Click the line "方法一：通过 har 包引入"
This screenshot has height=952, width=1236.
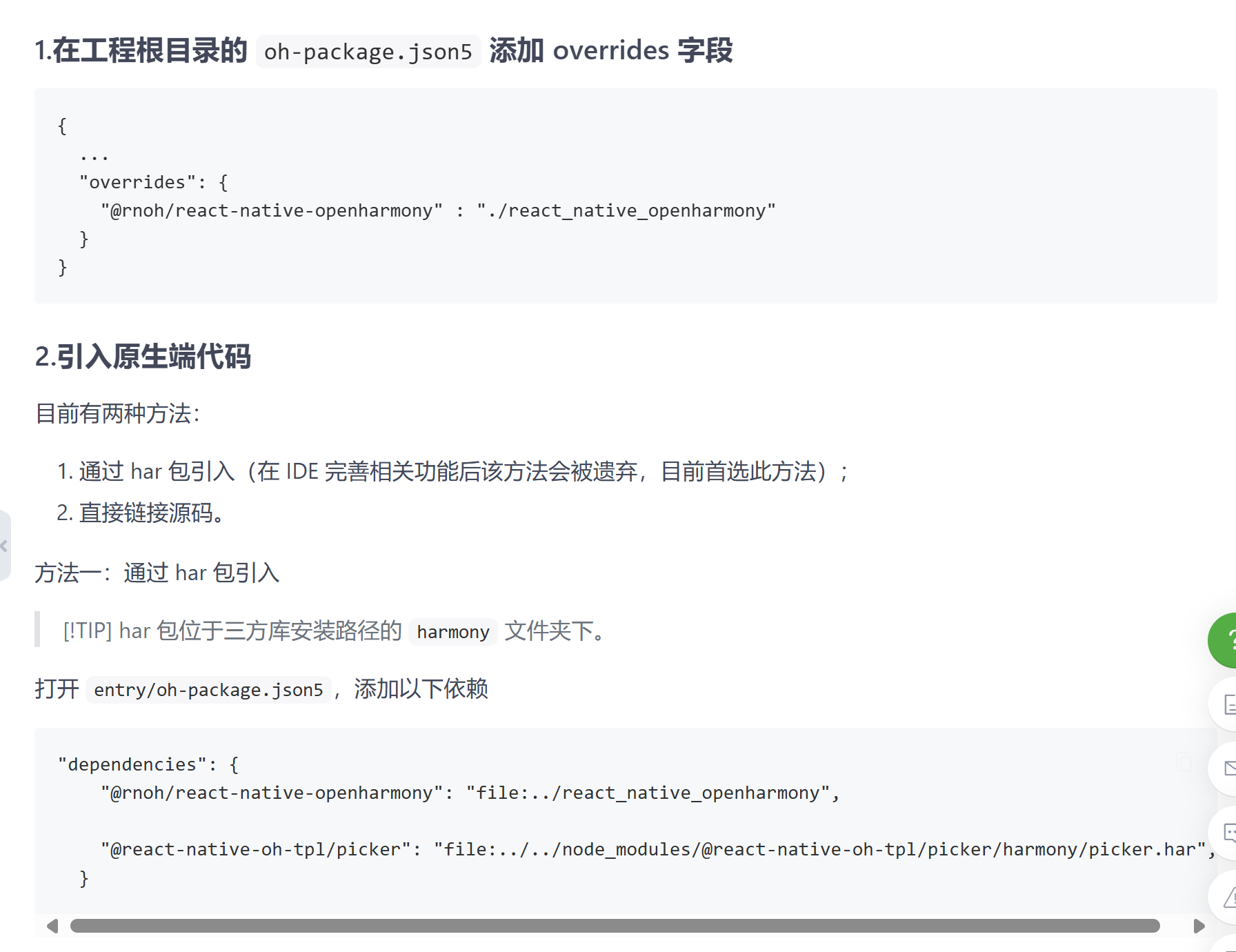click(x=157, y=573)
